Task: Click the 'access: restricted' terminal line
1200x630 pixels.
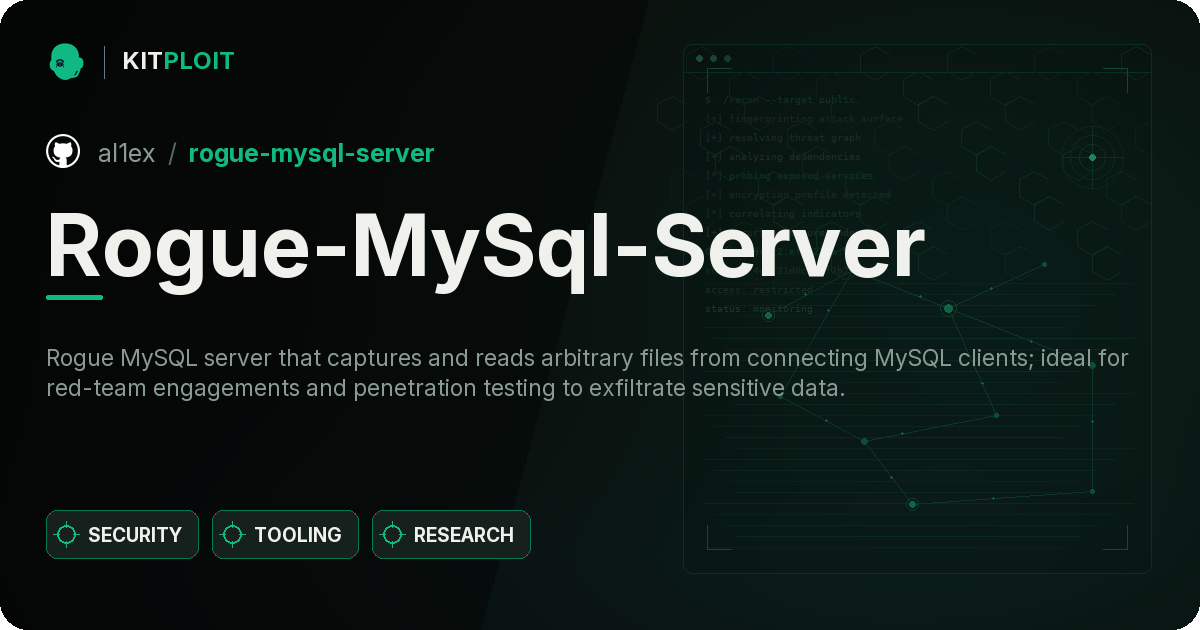Action: pyautogui.click(x=759, y=290)
